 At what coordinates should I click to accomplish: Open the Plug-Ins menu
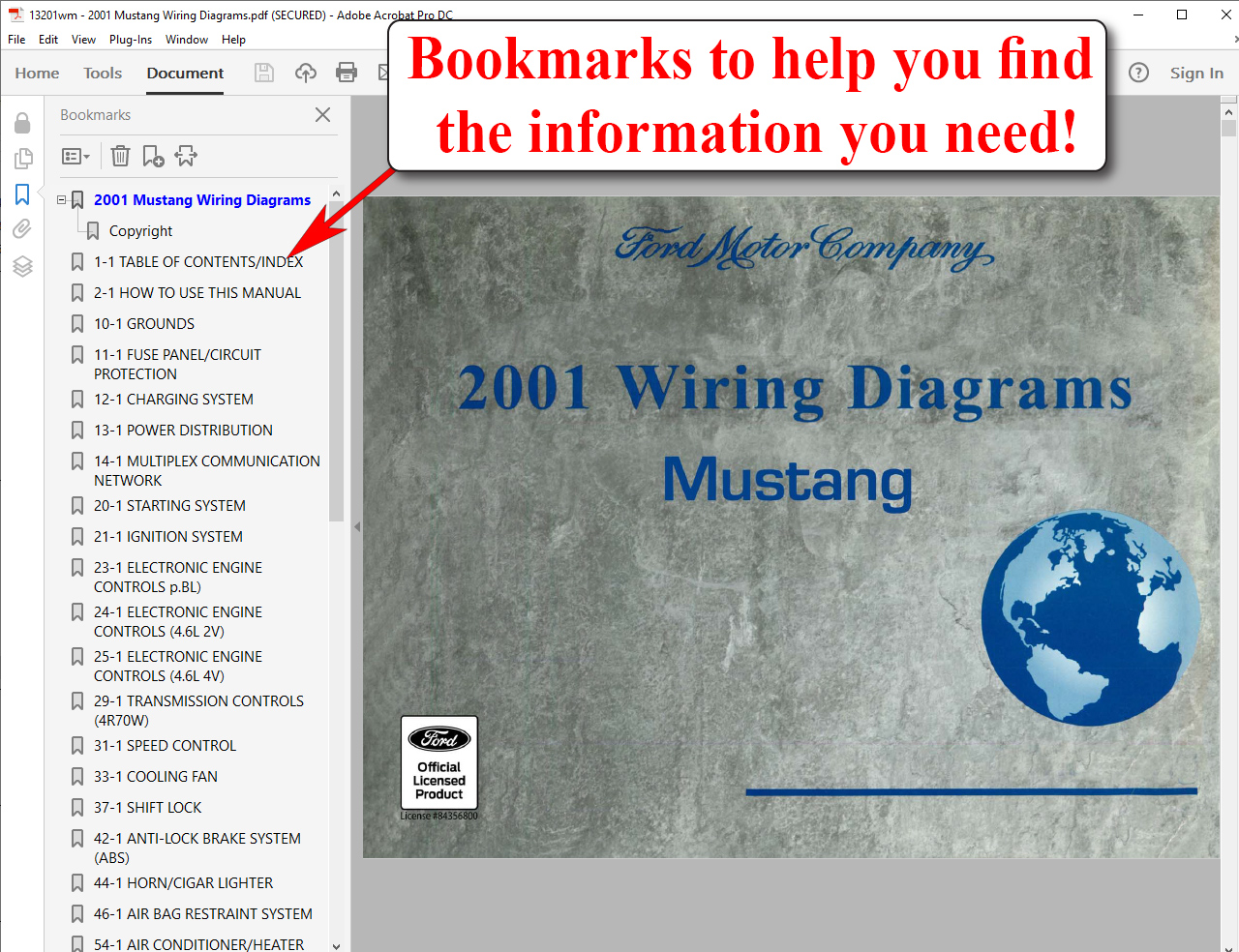click(130, 40)
